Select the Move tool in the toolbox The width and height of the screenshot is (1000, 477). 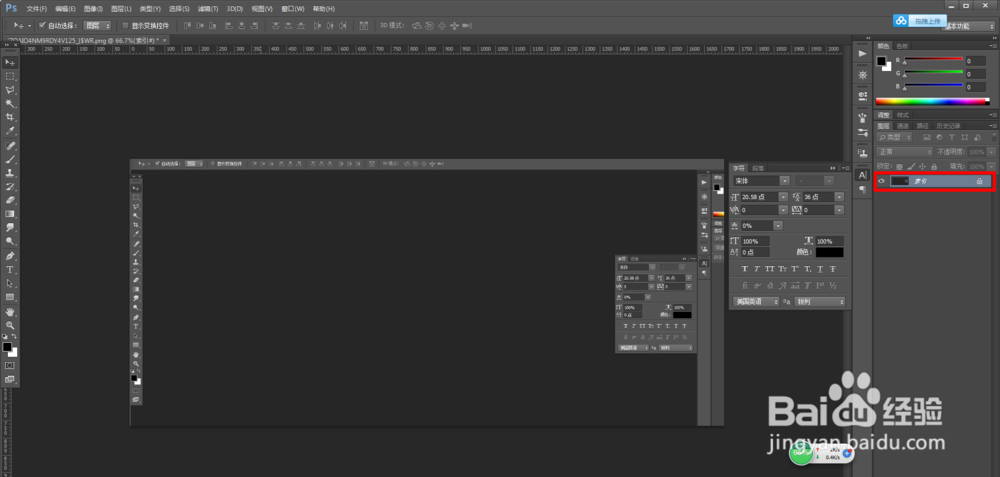[x=10, y=62]
